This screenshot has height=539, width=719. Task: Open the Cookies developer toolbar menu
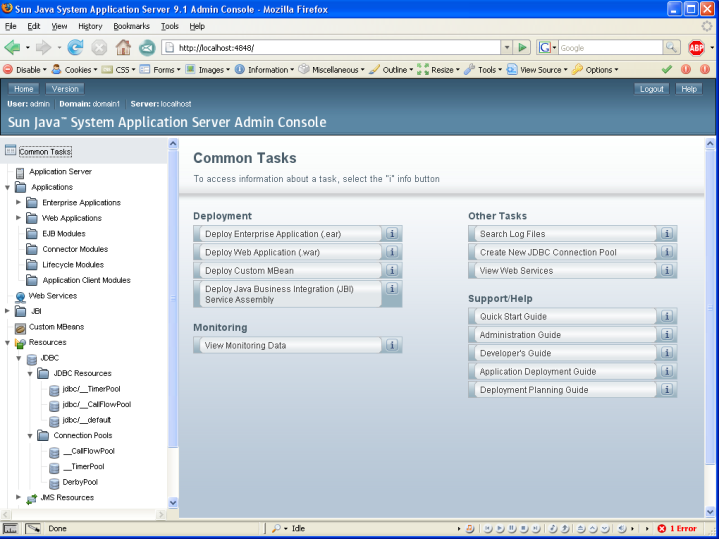[x=75, y=70]
